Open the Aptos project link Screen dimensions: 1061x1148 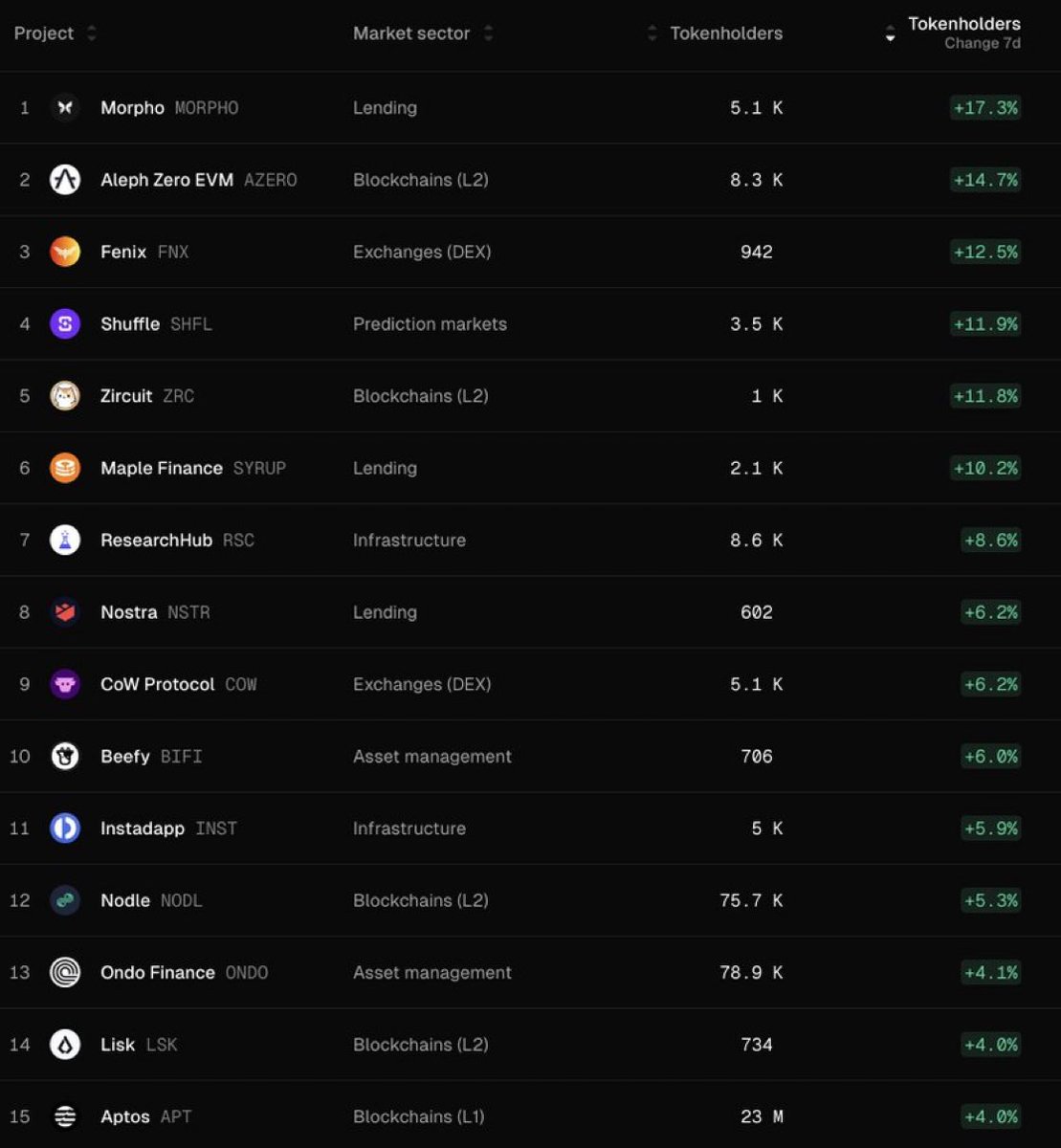[125, 1116]
